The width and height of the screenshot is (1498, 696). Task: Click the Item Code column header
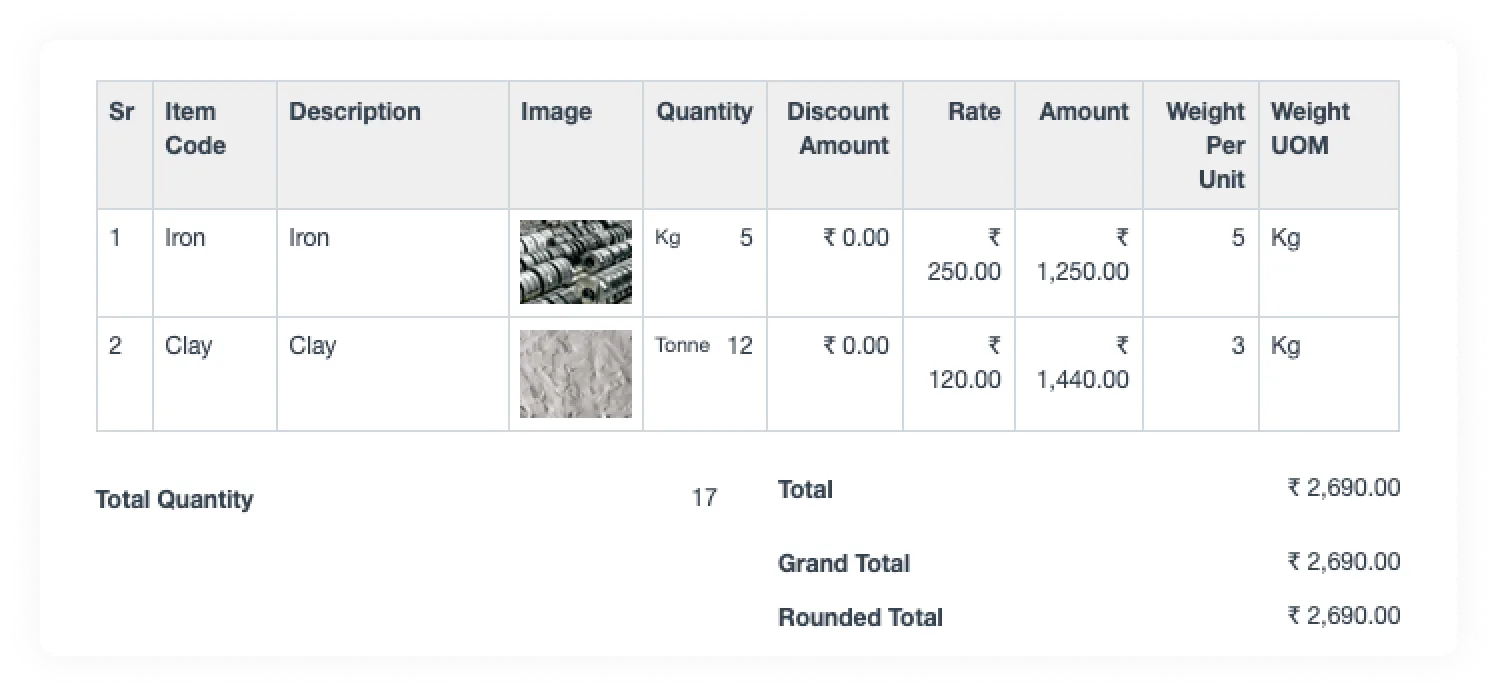[195, 128]
